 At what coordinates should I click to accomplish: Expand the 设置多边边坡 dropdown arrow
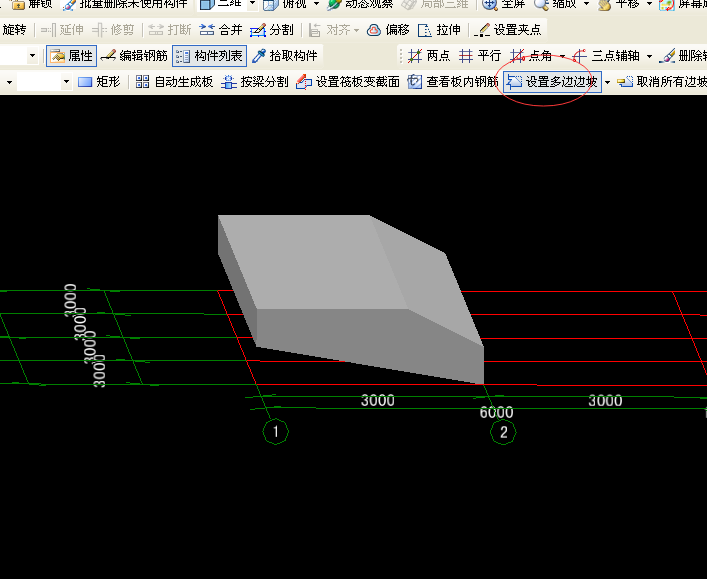tap(607, 82)
